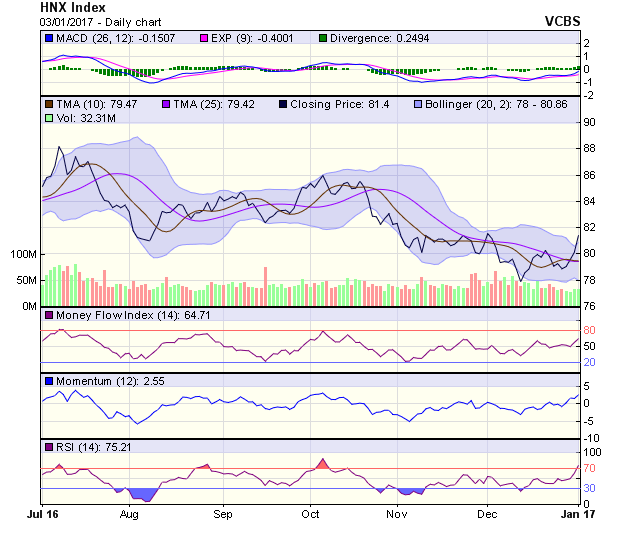
Task: Click the Money Flow Index legend marker
Action: 49,316
